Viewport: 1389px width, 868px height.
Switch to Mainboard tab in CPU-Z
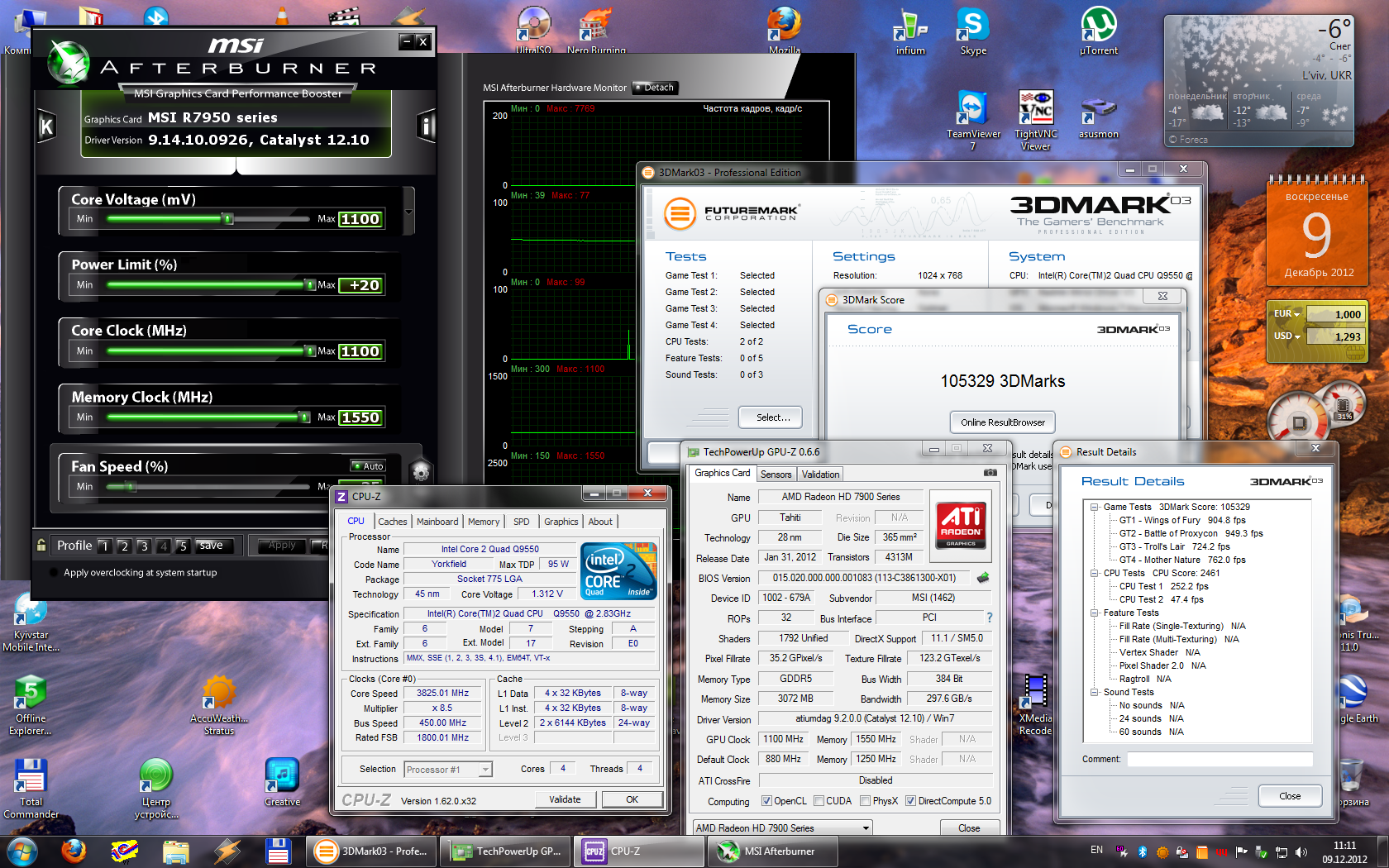click(437, 522)
